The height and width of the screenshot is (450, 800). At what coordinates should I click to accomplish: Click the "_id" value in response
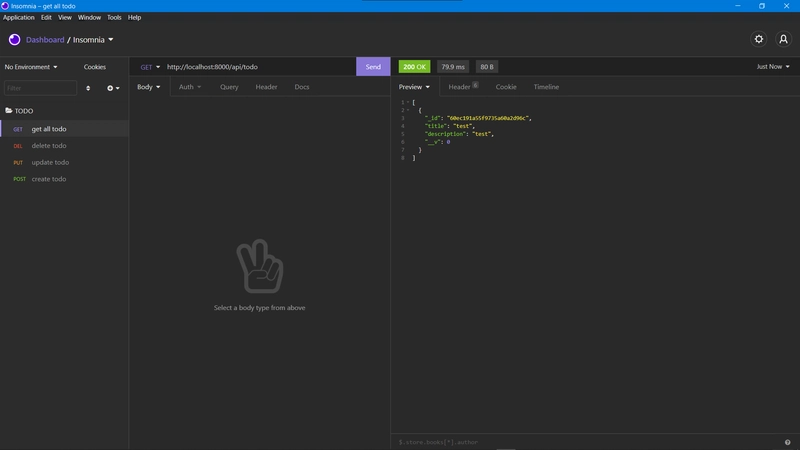click(x=488, y=118)
